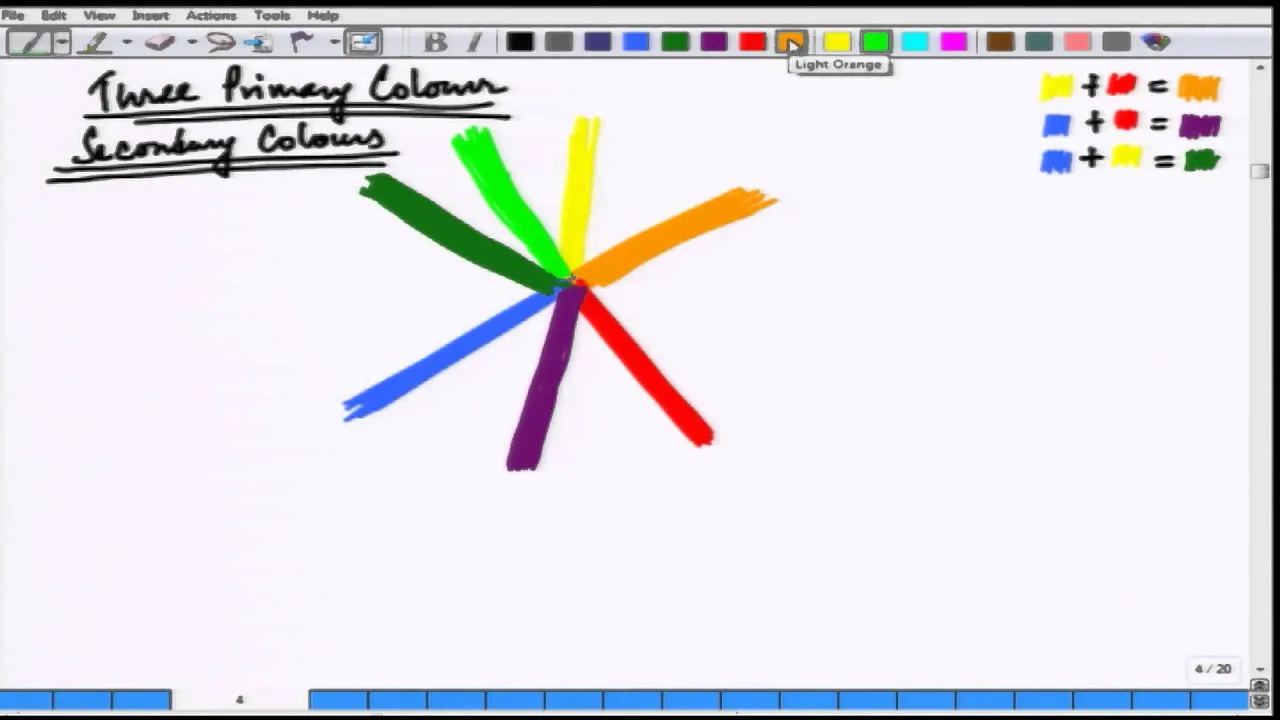Viewport: 1280px width, 720px height.
Task: Open the Pen tool options dropdown arrow
Action: pos(63,42)
